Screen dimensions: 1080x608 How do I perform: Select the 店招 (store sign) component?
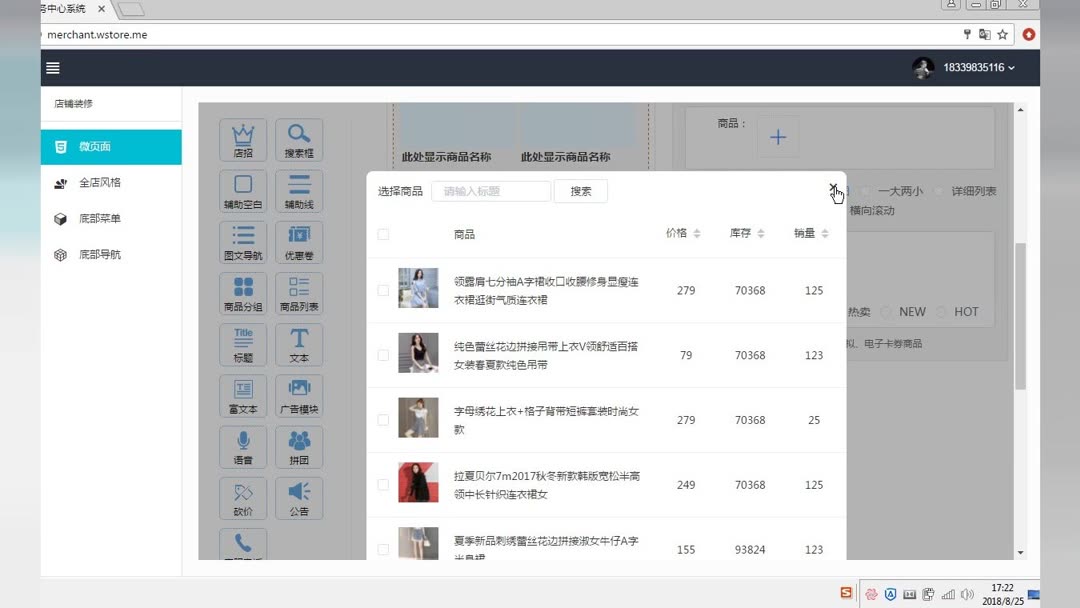pyautogui.click(x=242, y=139)
